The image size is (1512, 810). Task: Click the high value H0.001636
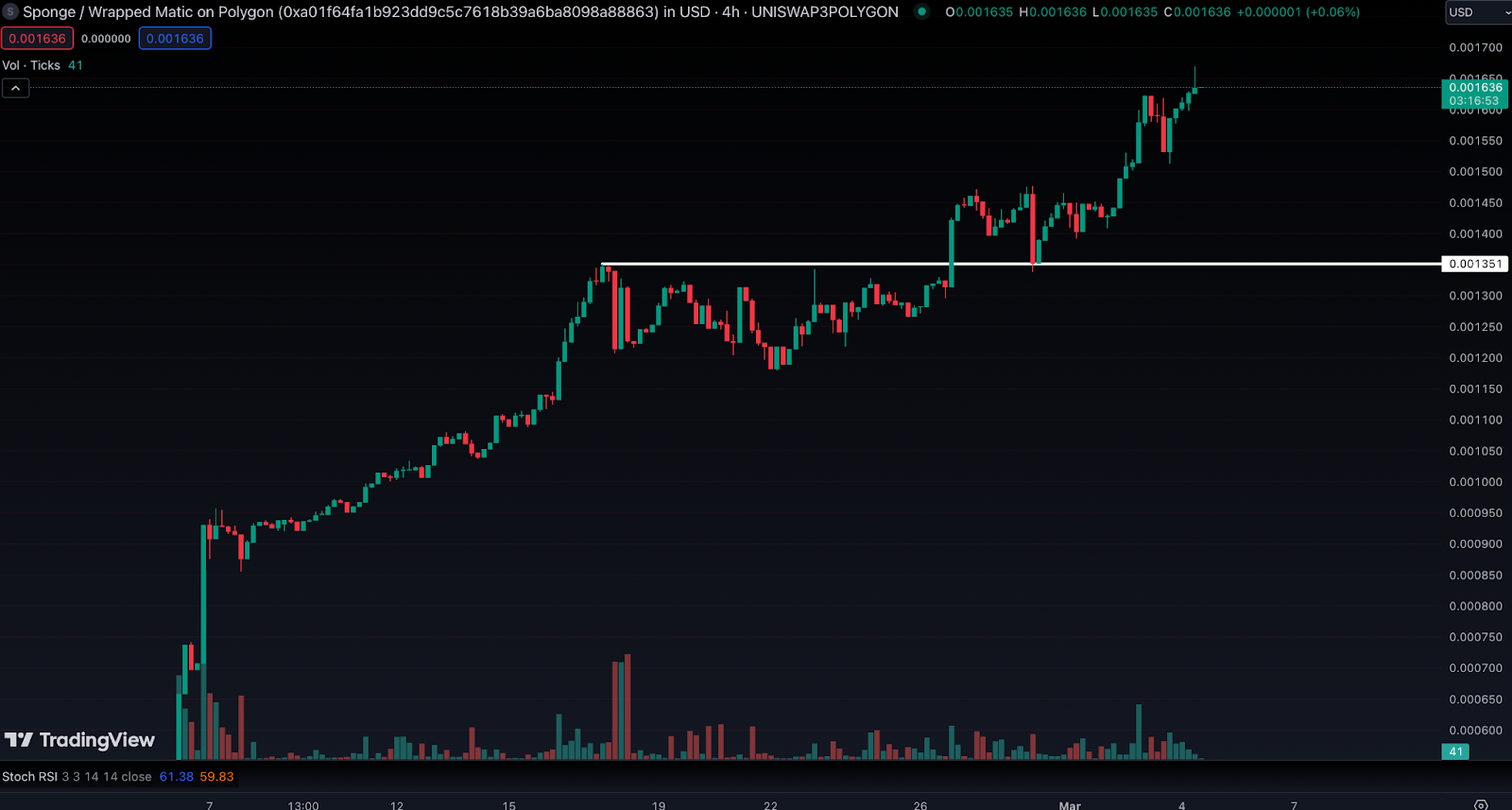click(1053, 12)
